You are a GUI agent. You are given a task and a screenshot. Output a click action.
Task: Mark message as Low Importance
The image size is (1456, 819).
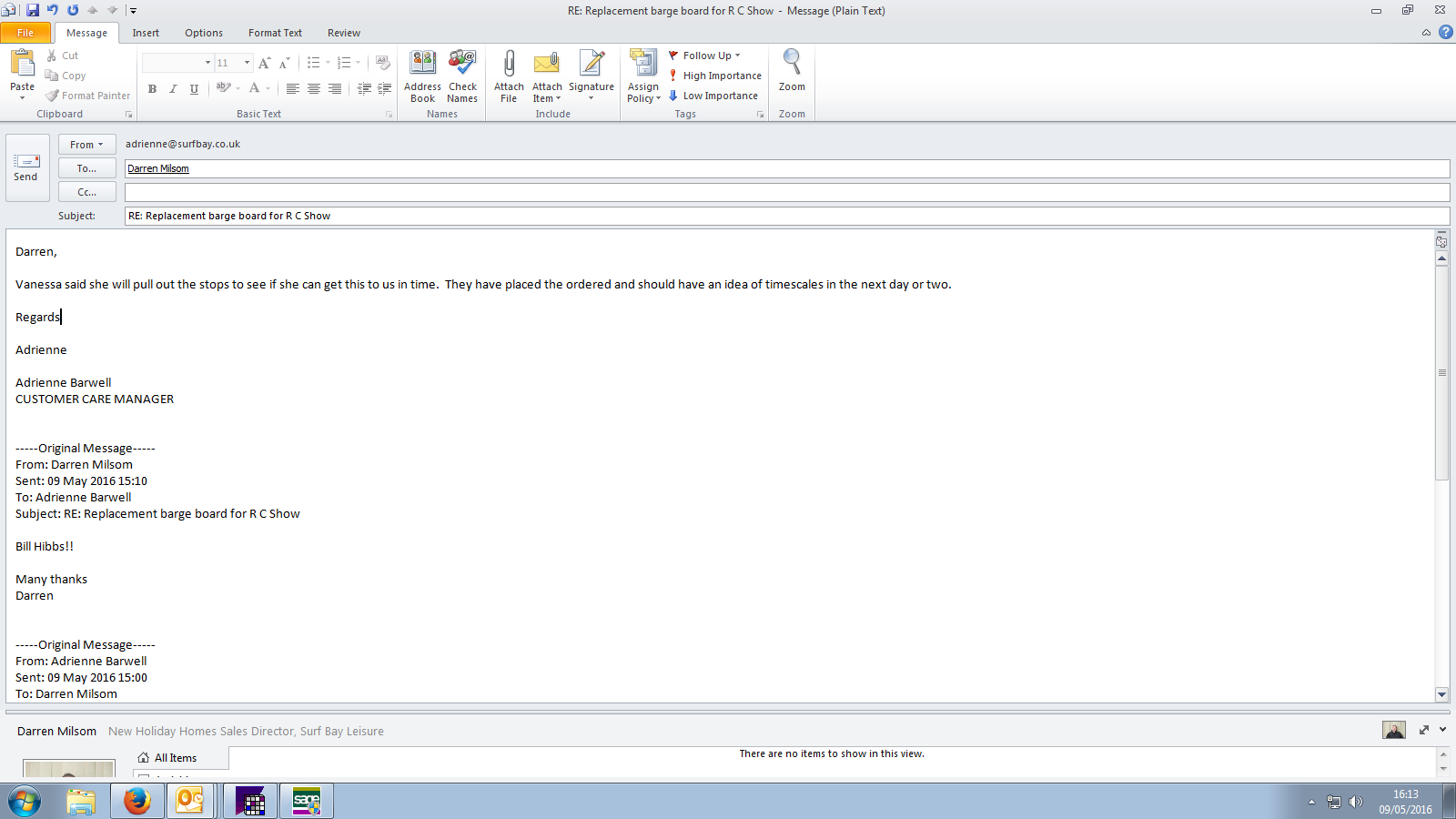pos(713,96)
